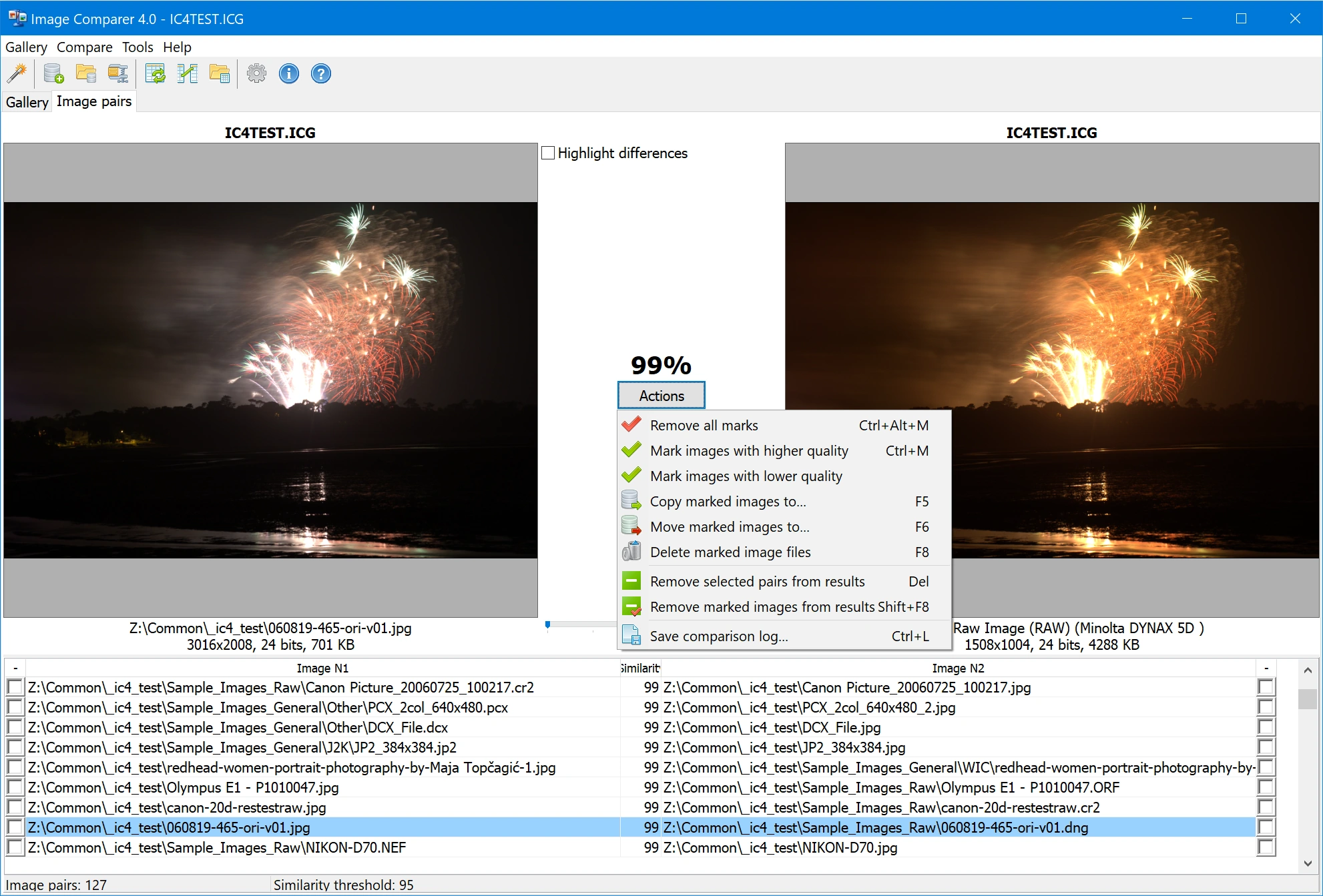Viewport: 1323px width, 896px height.
Task: Choose Remove all marks from menu
Action: pyautogui.click(x=784, y=425)
